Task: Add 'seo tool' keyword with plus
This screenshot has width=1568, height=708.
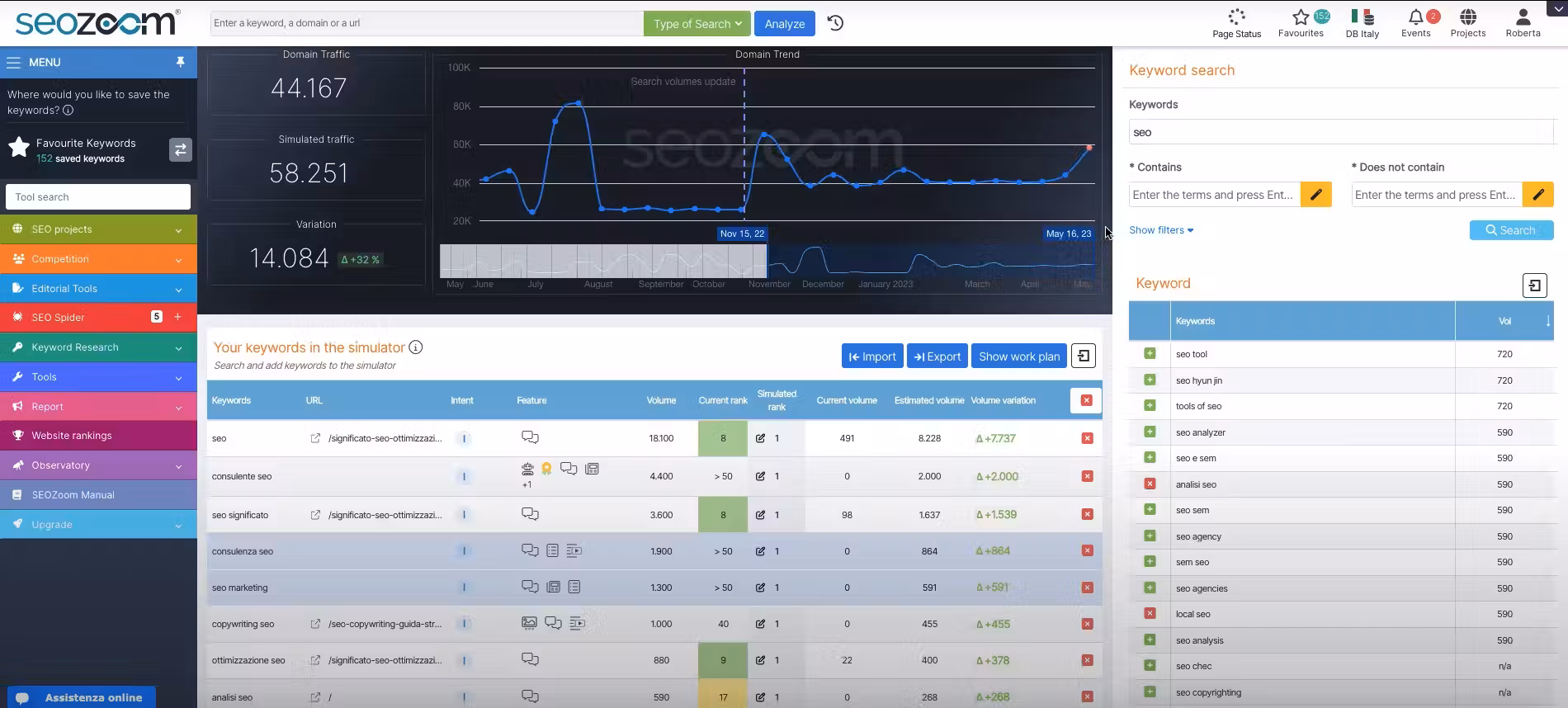Action: [1150, 353]
